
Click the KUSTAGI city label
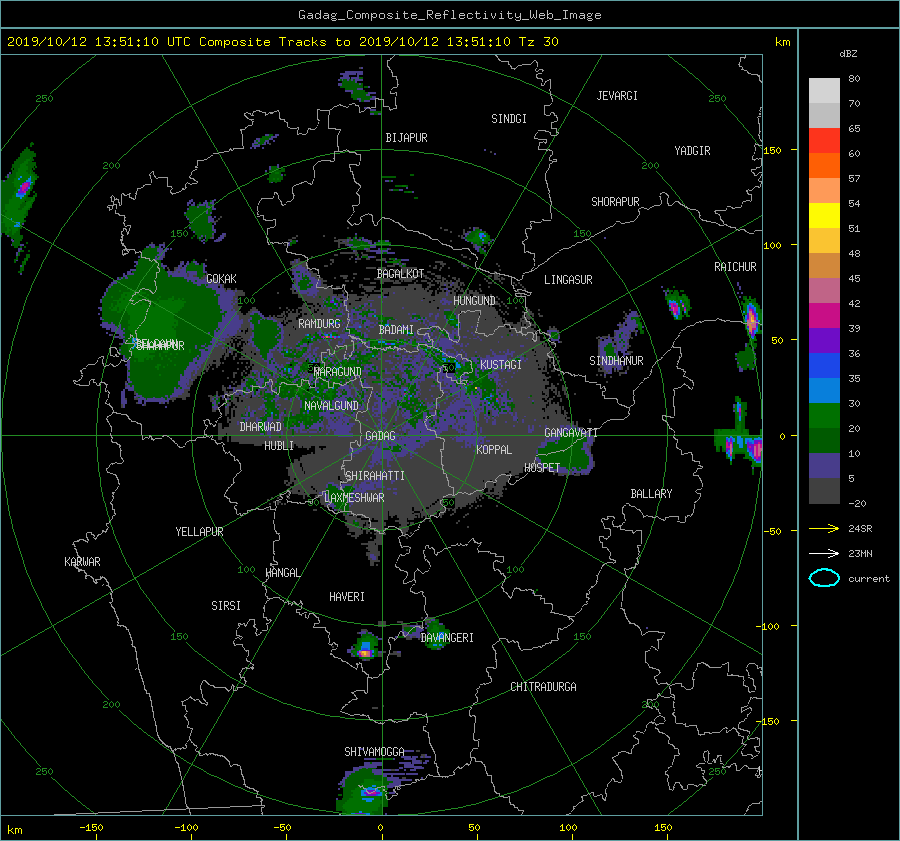(501, 365)
